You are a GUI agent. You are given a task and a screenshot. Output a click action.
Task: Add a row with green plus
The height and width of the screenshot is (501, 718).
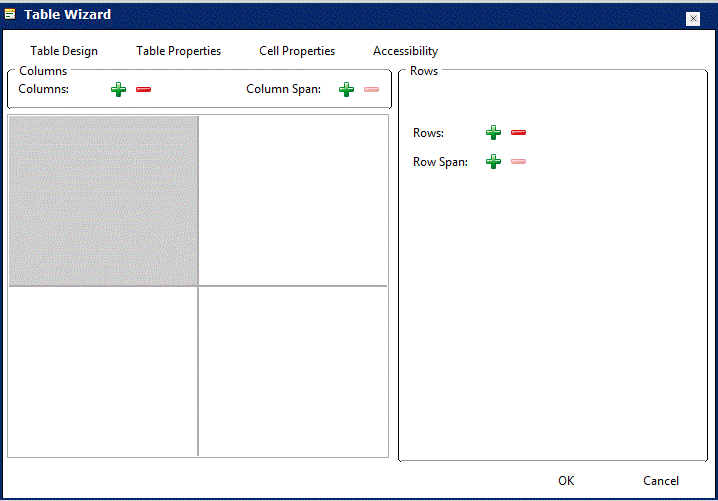coord(493,133)
